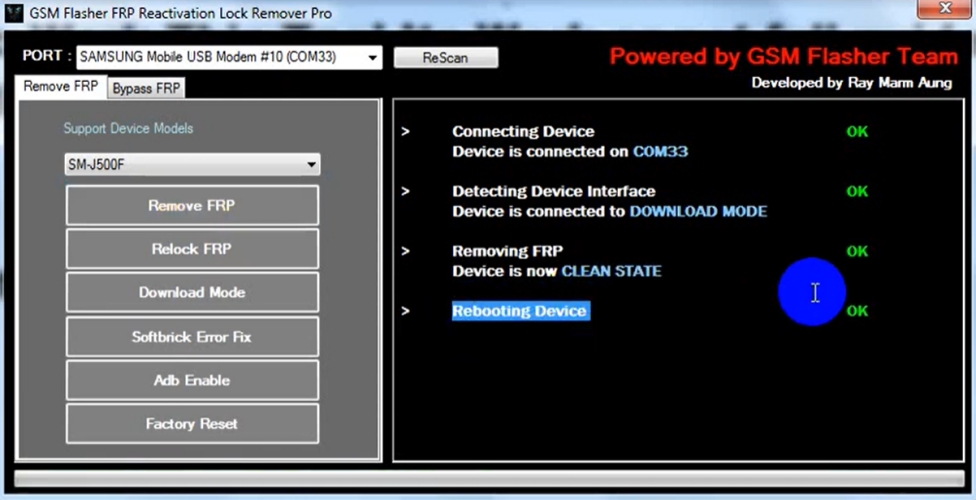
Task: Click the Relock FRP button
Action: click(x=192, y=249)
